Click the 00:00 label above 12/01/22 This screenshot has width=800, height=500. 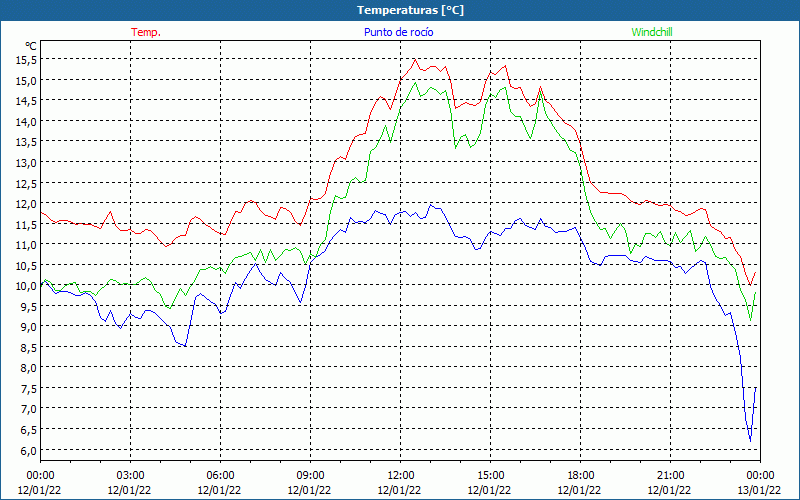pos(40,476)
